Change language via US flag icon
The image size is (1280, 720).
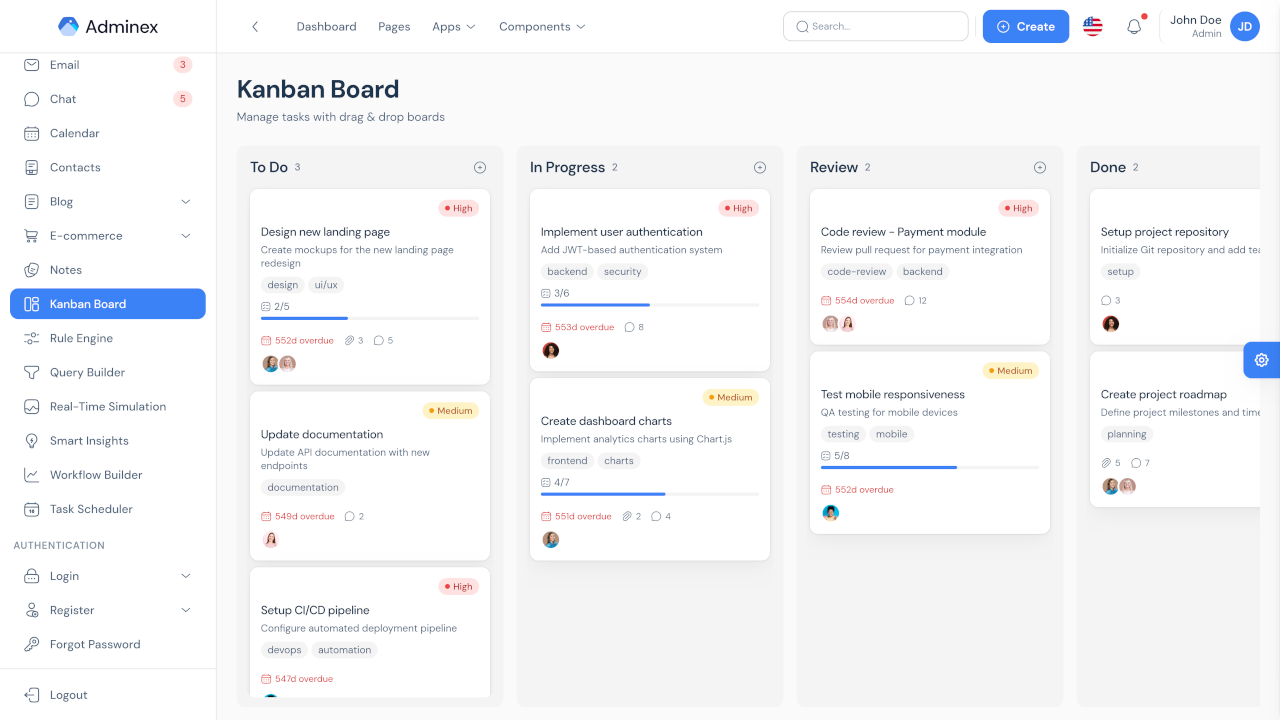point(1093,27)
